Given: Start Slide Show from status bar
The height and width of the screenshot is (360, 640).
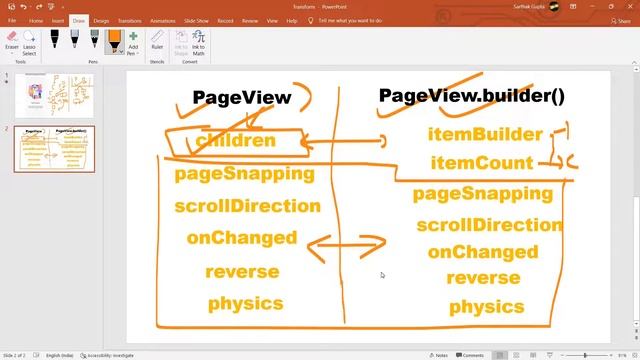Looking at the screenshot, I should pyautogui.click(x=550, y=356).
